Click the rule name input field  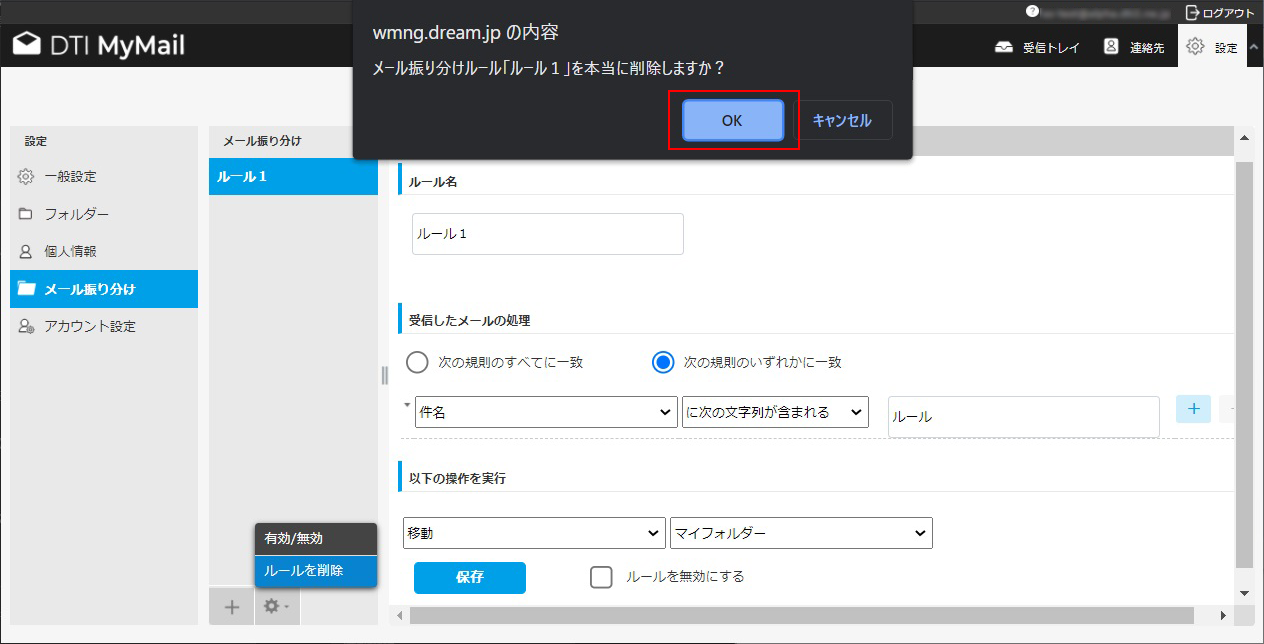pyautogui.click(x=548, y=233)
